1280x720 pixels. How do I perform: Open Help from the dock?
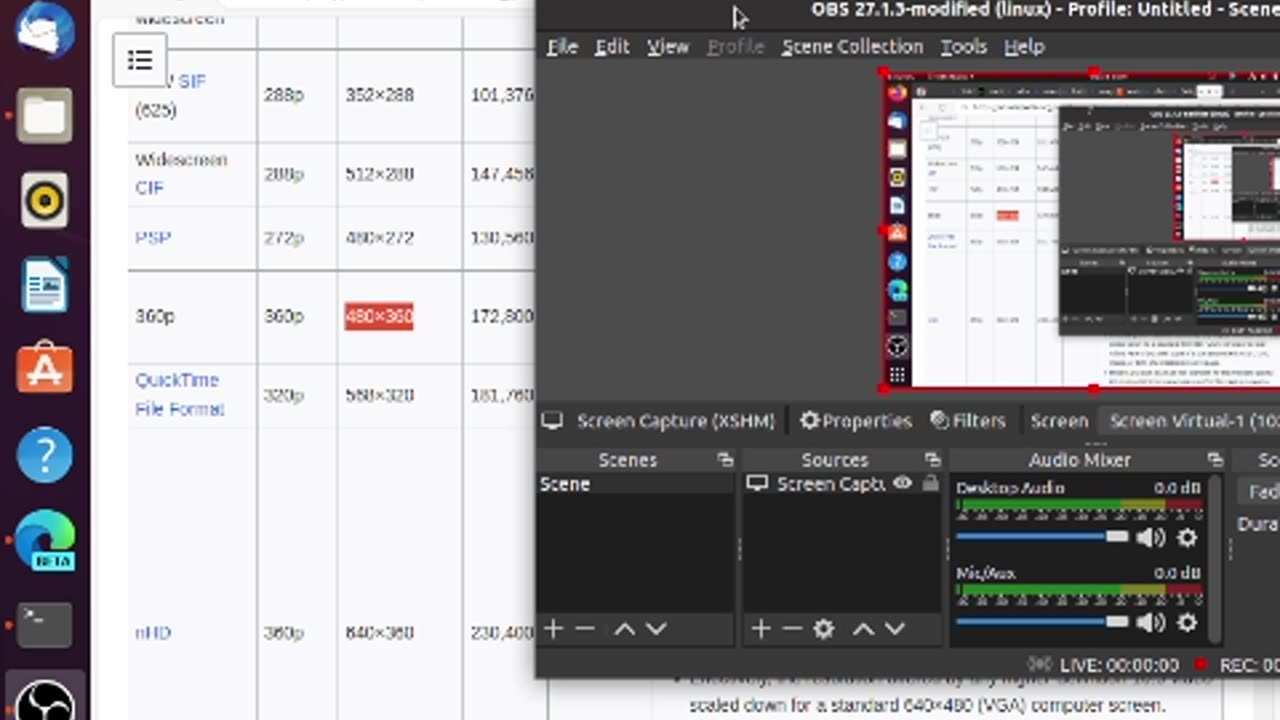44,455
